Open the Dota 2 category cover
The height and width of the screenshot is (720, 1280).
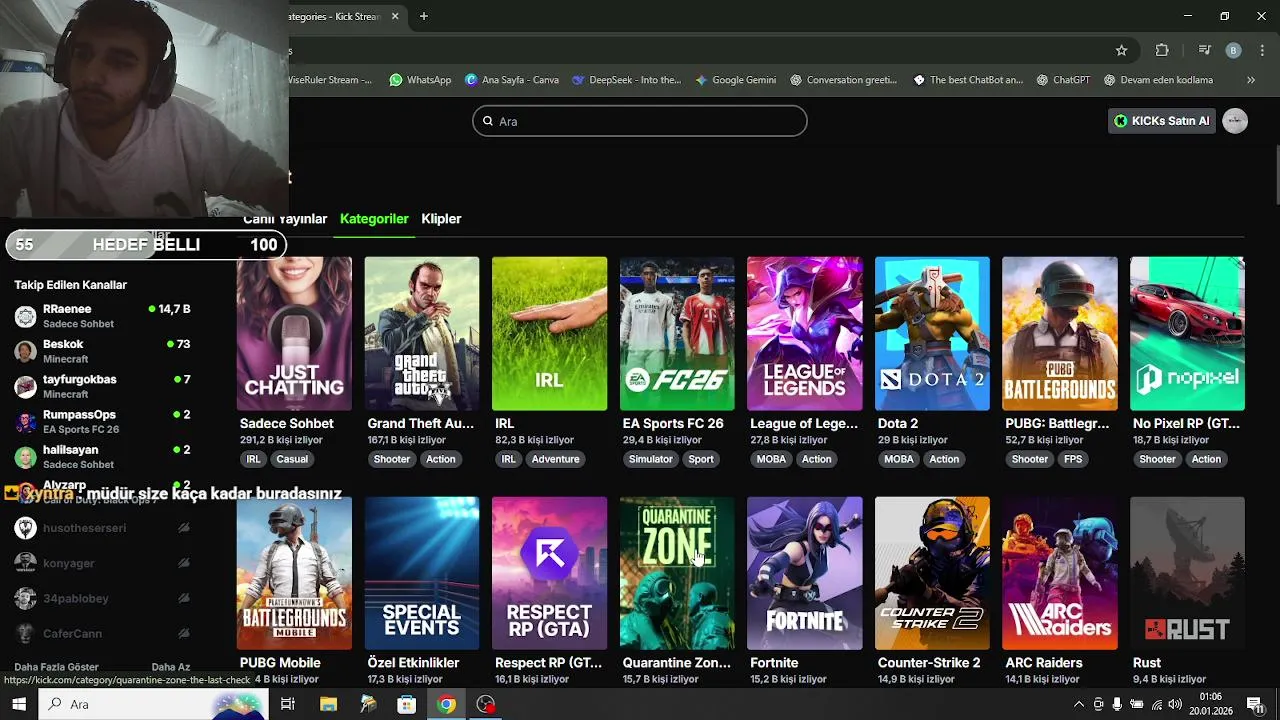coord(932,333)
